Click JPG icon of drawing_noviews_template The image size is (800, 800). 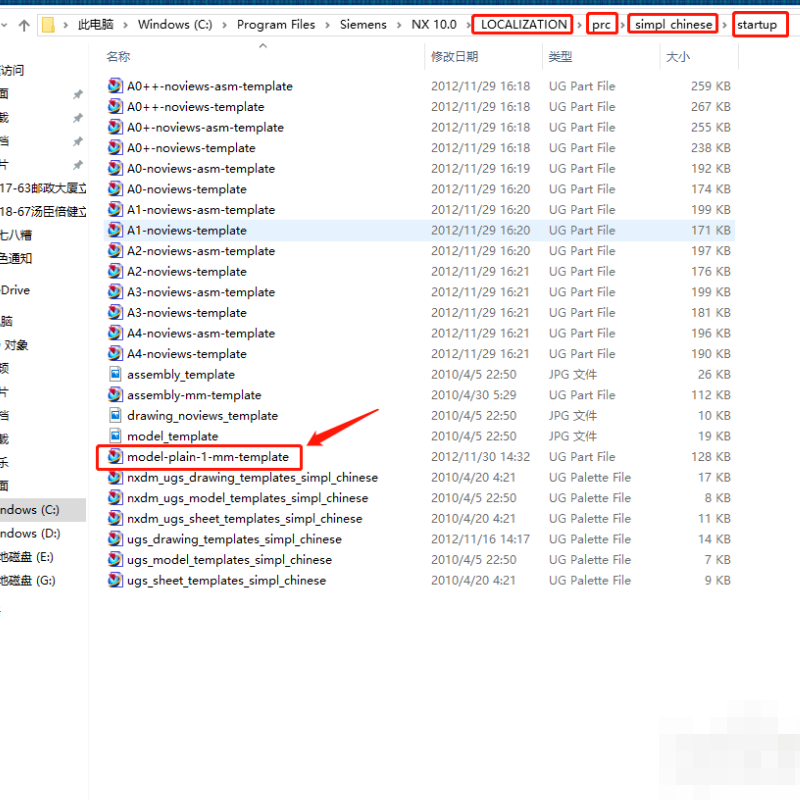(115, 415)
